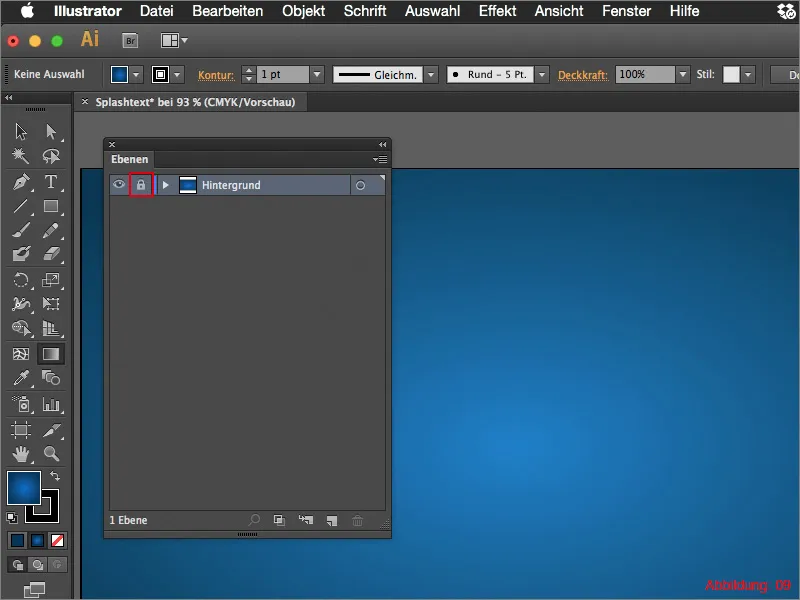Viewport: 800px width, 600px height.
Task: Open Deckkraft opacity dropdown arrow
Action: [x=683, y=74]
